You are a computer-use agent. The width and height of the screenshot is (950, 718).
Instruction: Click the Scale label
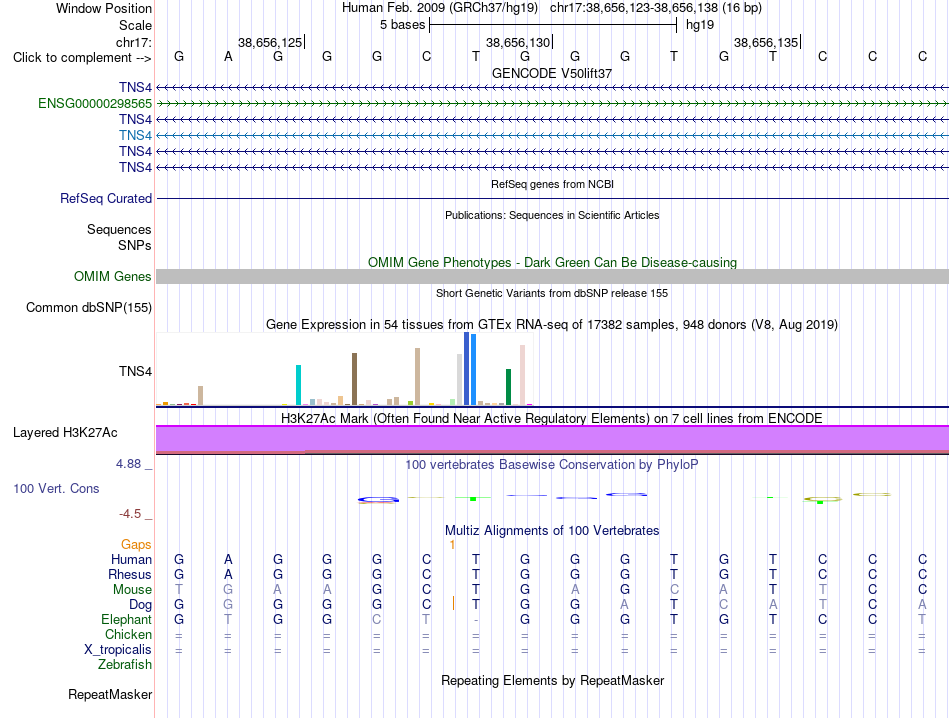click(x=135, y=25)
